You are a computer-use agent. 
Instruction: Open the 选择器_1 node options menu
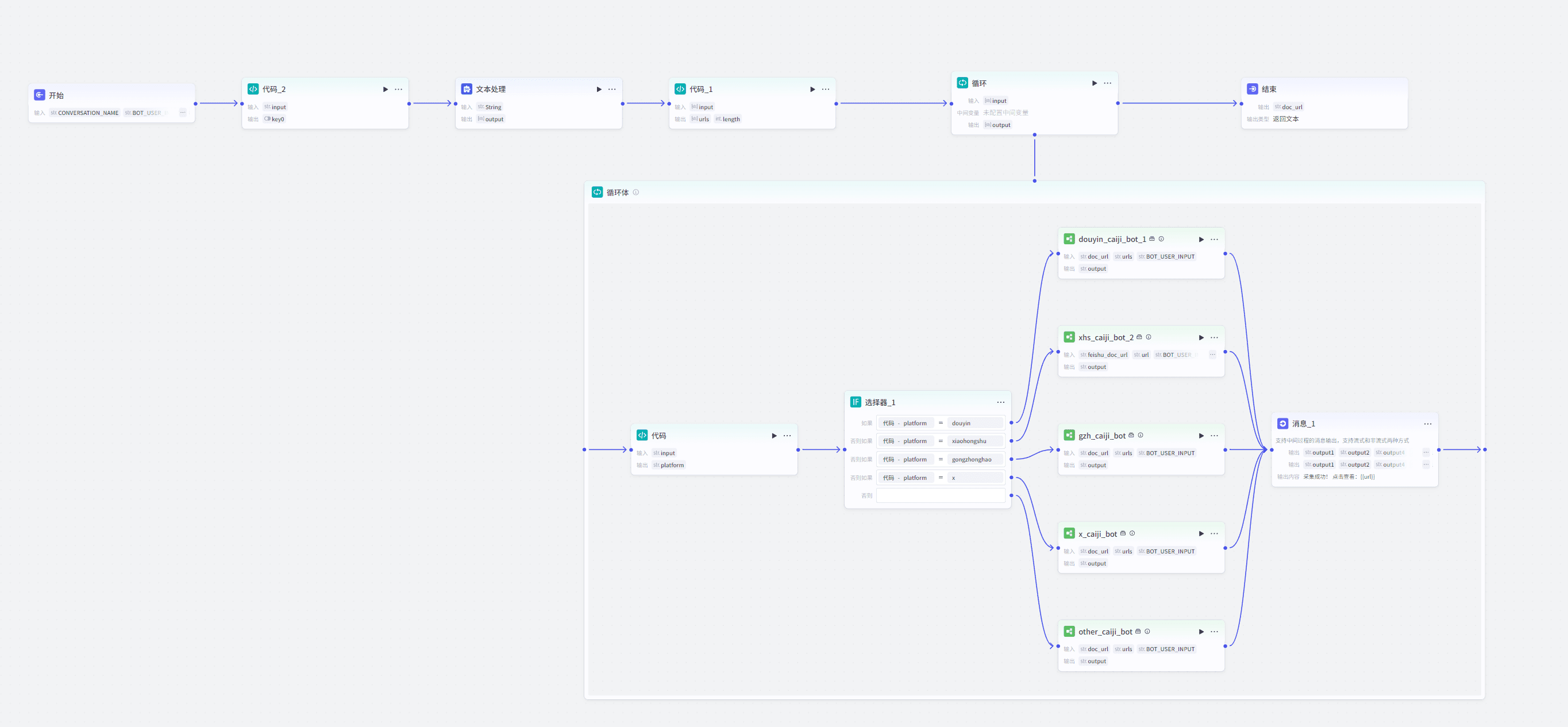point(1001,402)
